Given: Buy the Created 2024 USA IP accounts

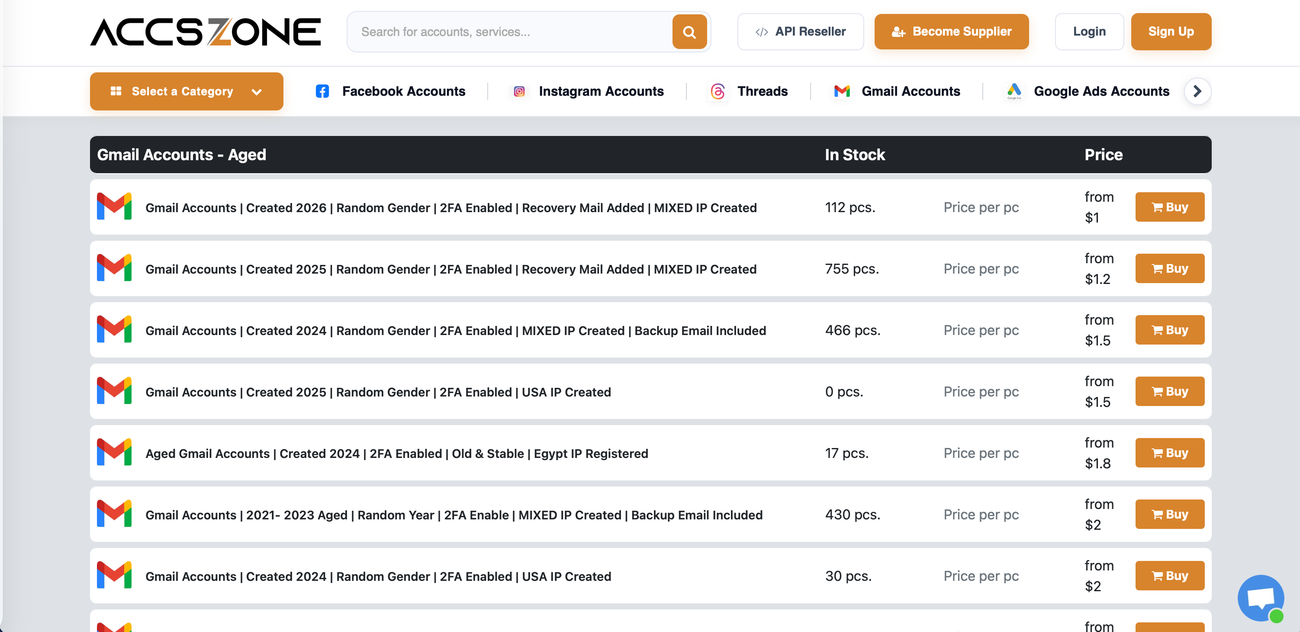Looking at the screenshot, I should (x=1169, y=576).
